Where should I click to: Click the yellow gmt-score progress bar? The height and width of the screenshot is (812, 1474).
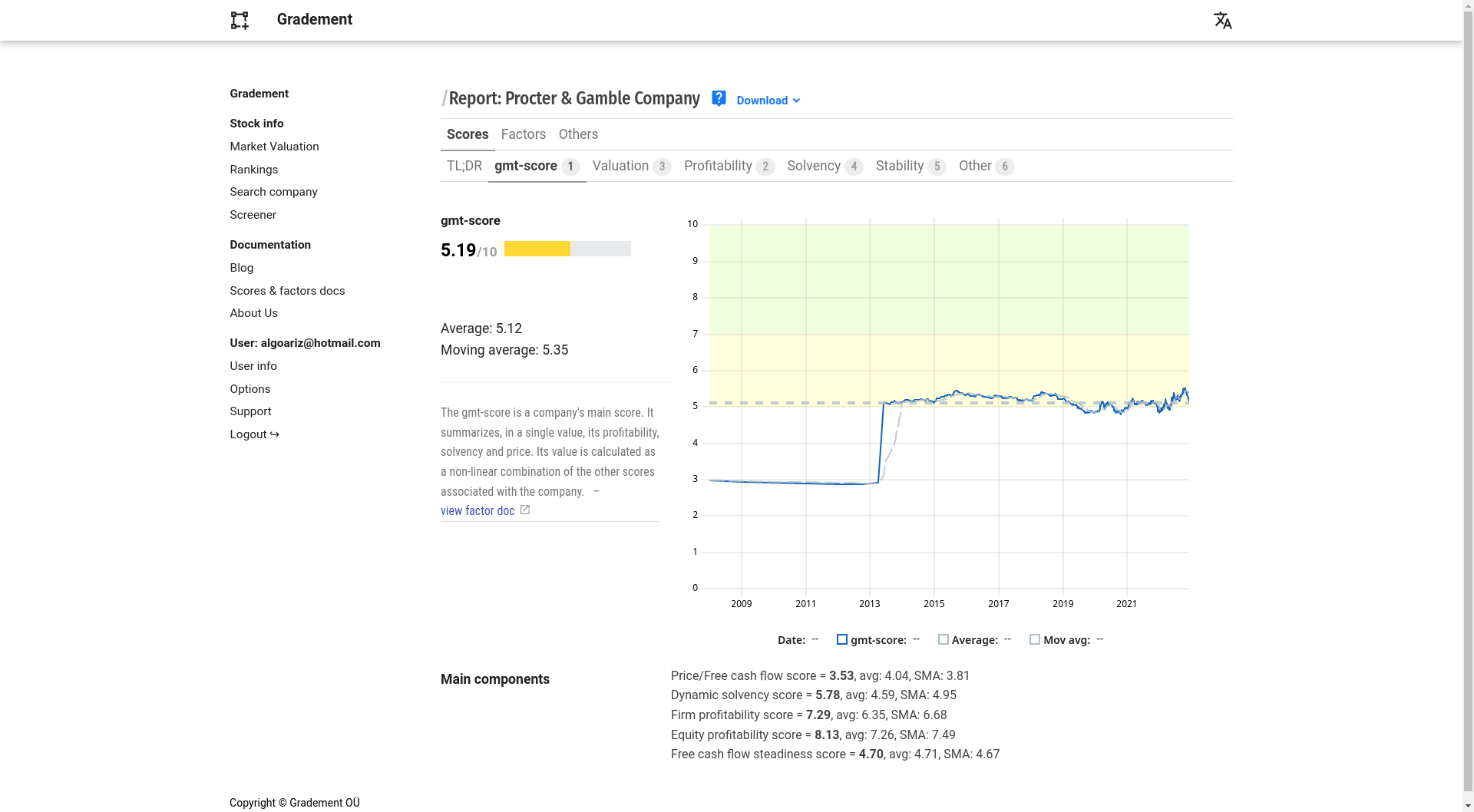(x=567, y=249)
